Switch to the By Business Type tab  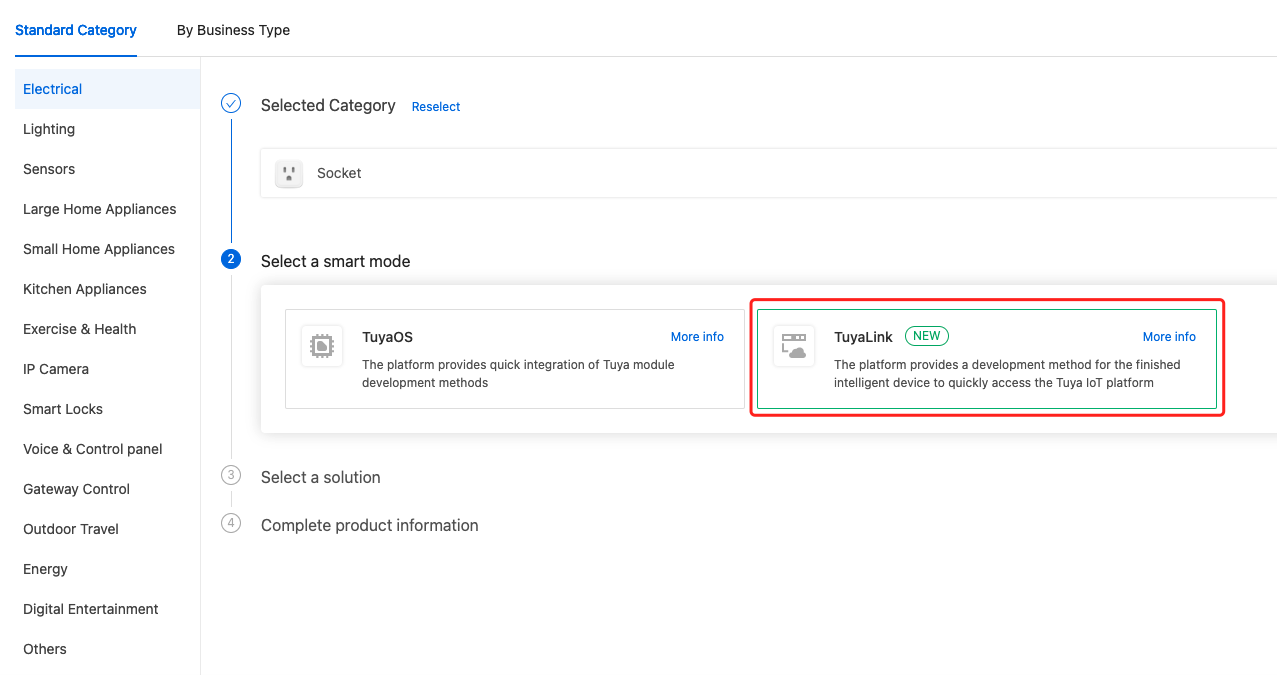(x=233, y=30)
